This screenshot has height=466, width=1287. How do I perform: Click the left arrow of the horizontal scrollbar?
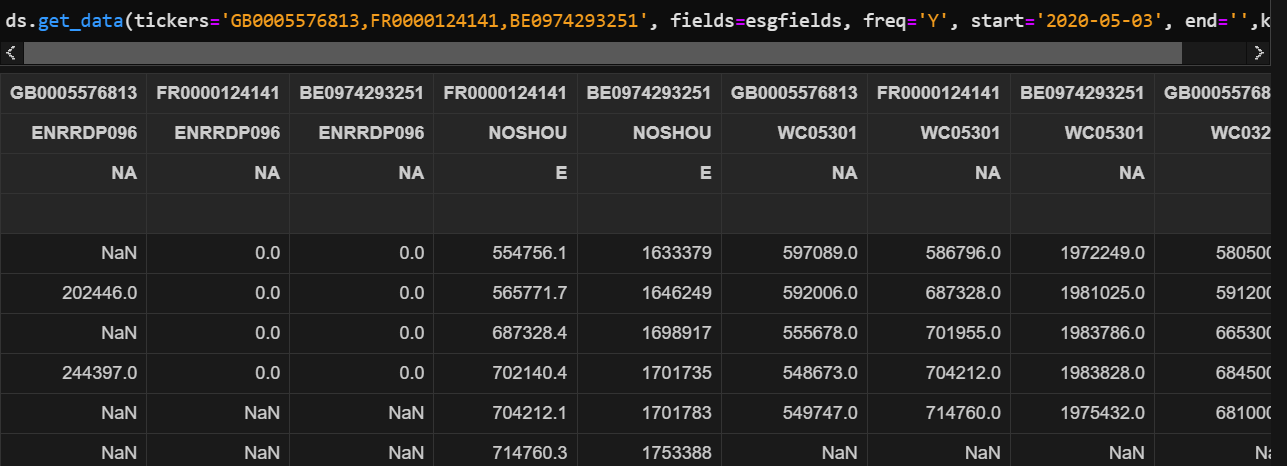tap(9, 51)
